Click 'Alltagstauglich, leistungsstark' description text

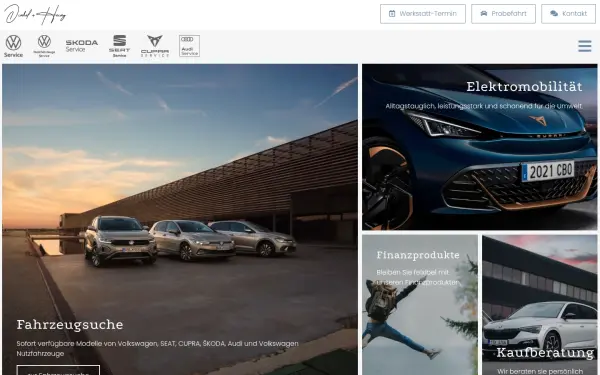(x=484, y=106)
